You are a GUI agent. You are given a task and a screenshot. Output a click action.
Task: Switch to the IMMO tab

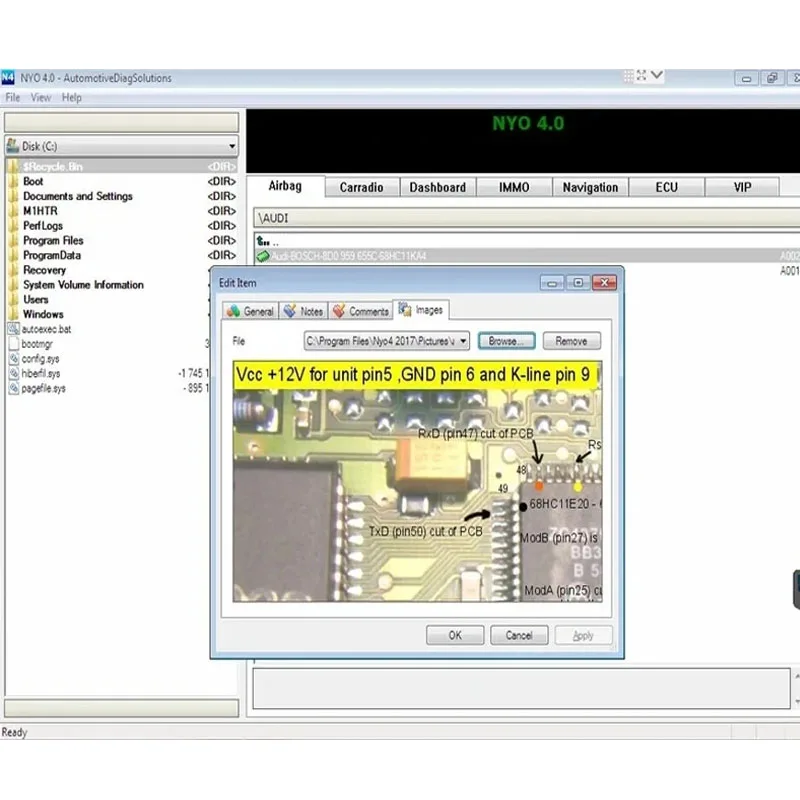click(514, 187)
